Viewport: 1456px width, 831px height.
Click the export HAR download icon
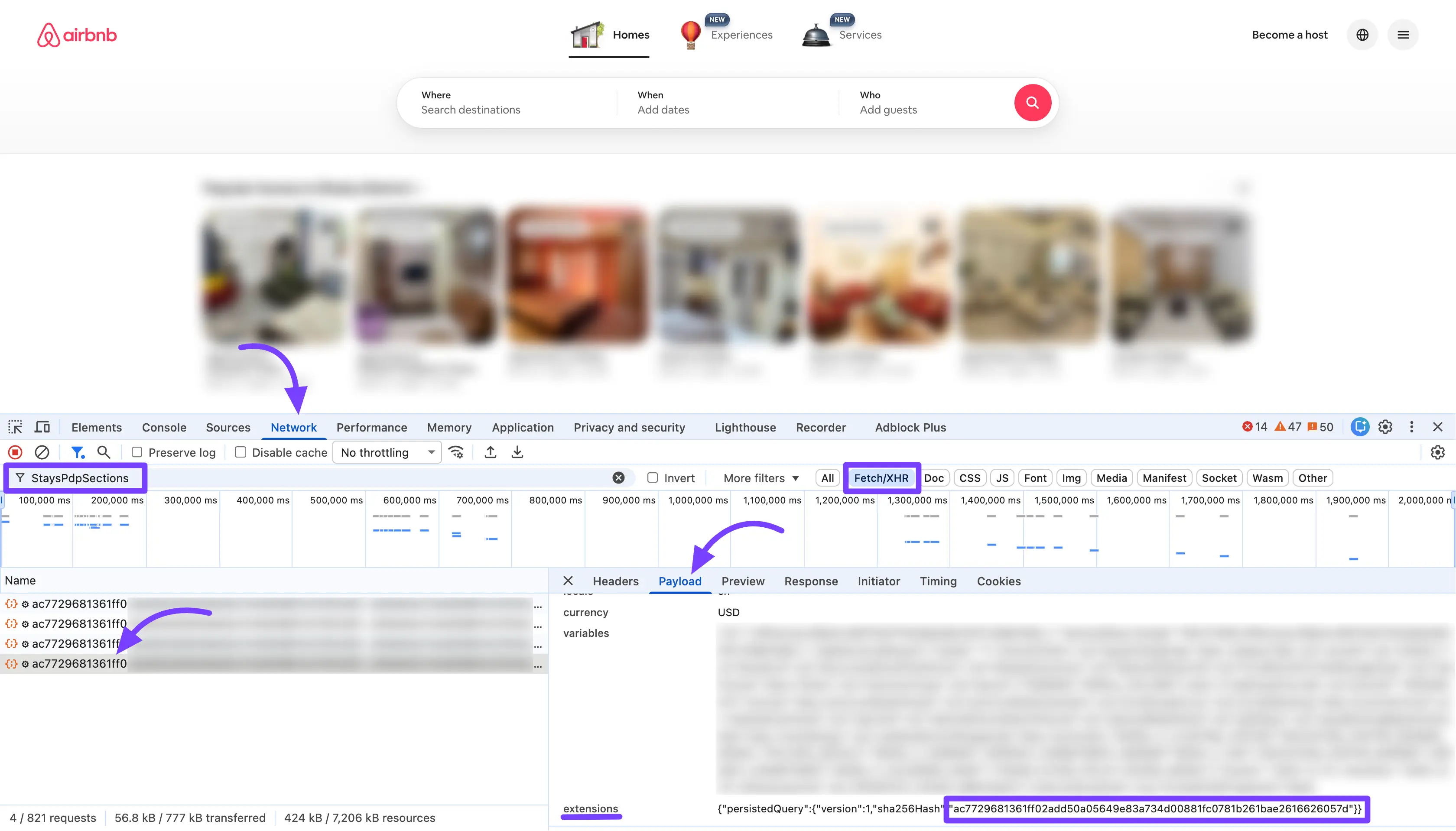(517, 453)
